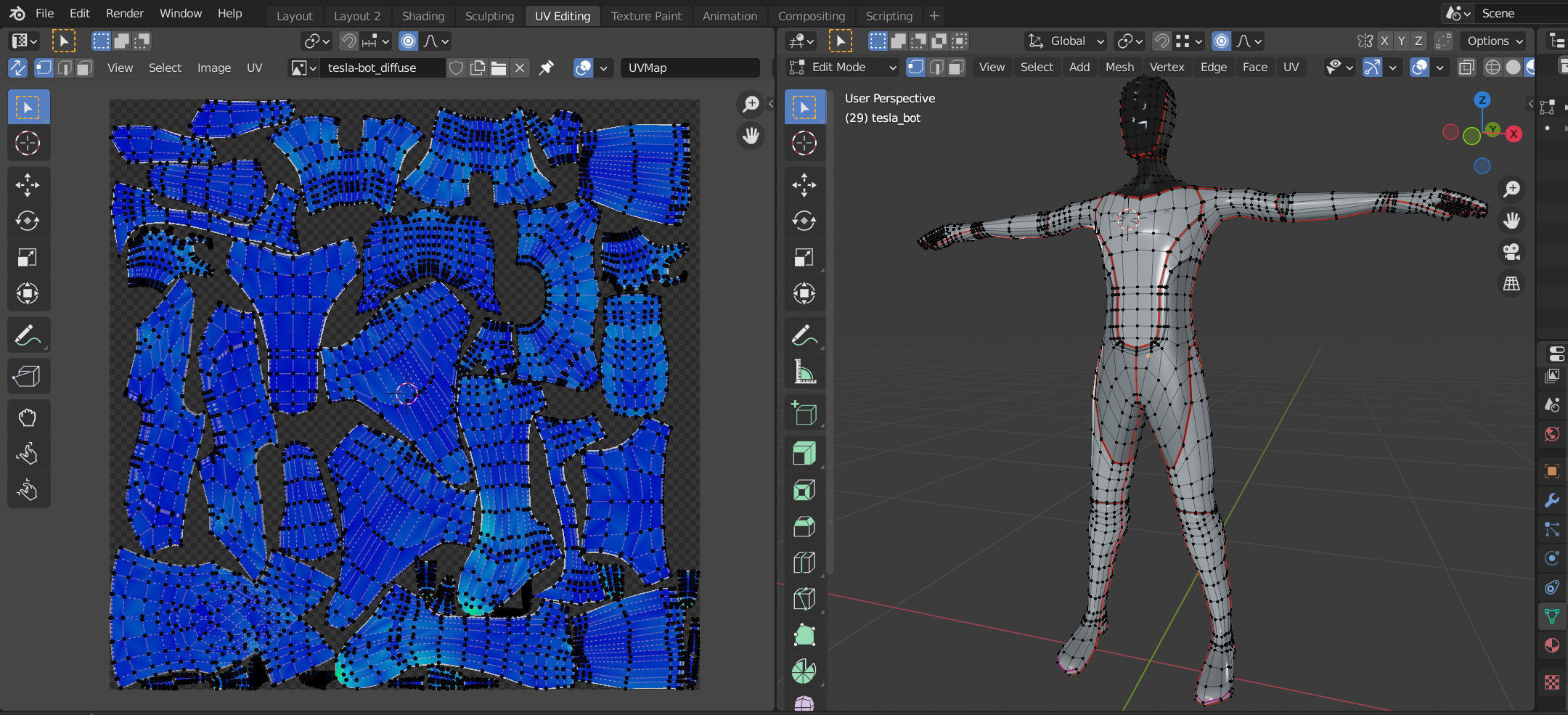Screen dimensions: 1568x715
Task: Choose the UV Grab sculpt tool
Action: 28,417
